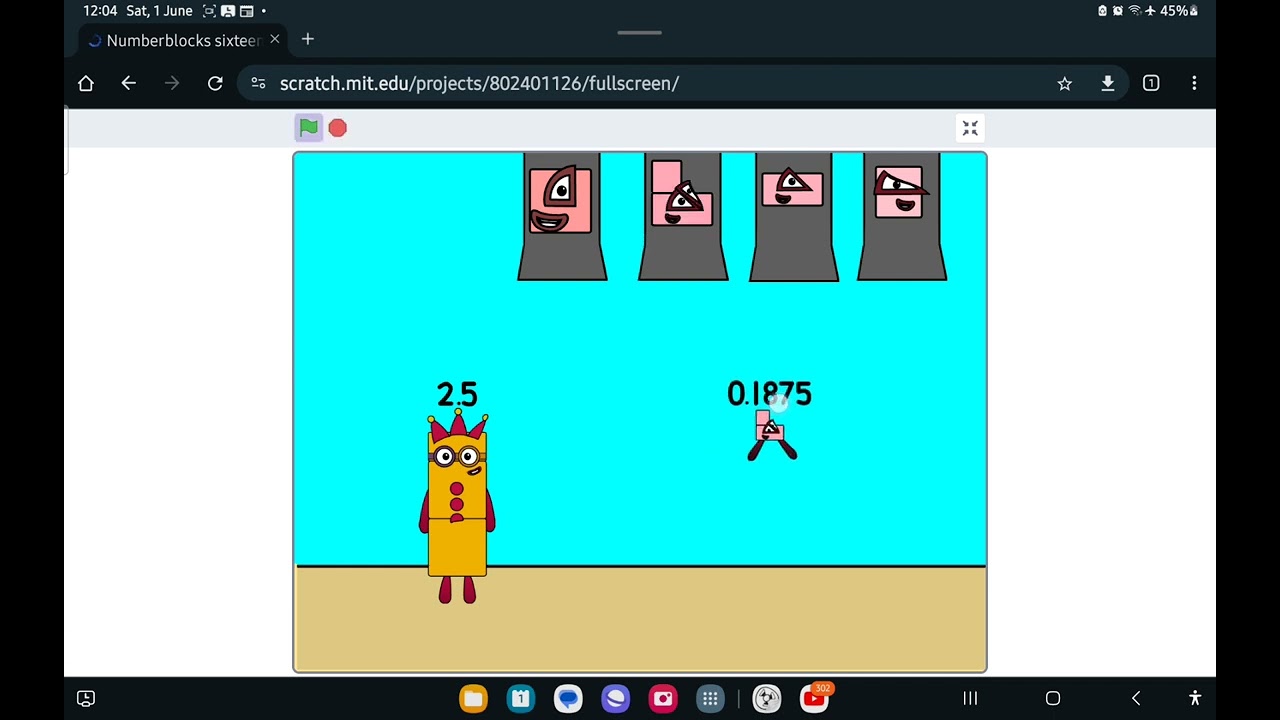Tap the bottom-left screen capture toolbar icon
The image size is (1280, 720).
[x=86, y=698]
